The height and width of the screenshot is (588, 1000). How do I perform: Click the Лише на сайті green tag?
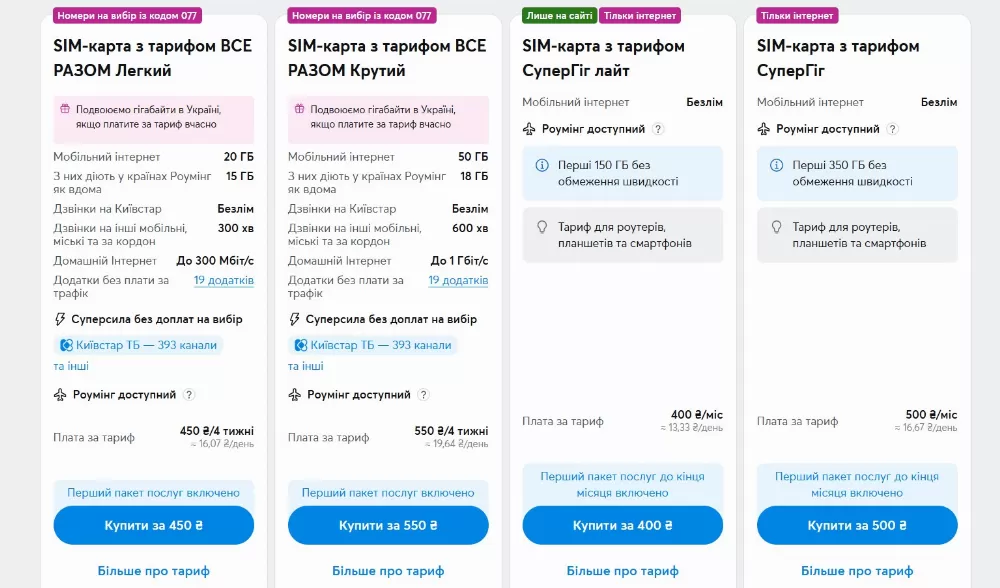[x=559, y=16]
